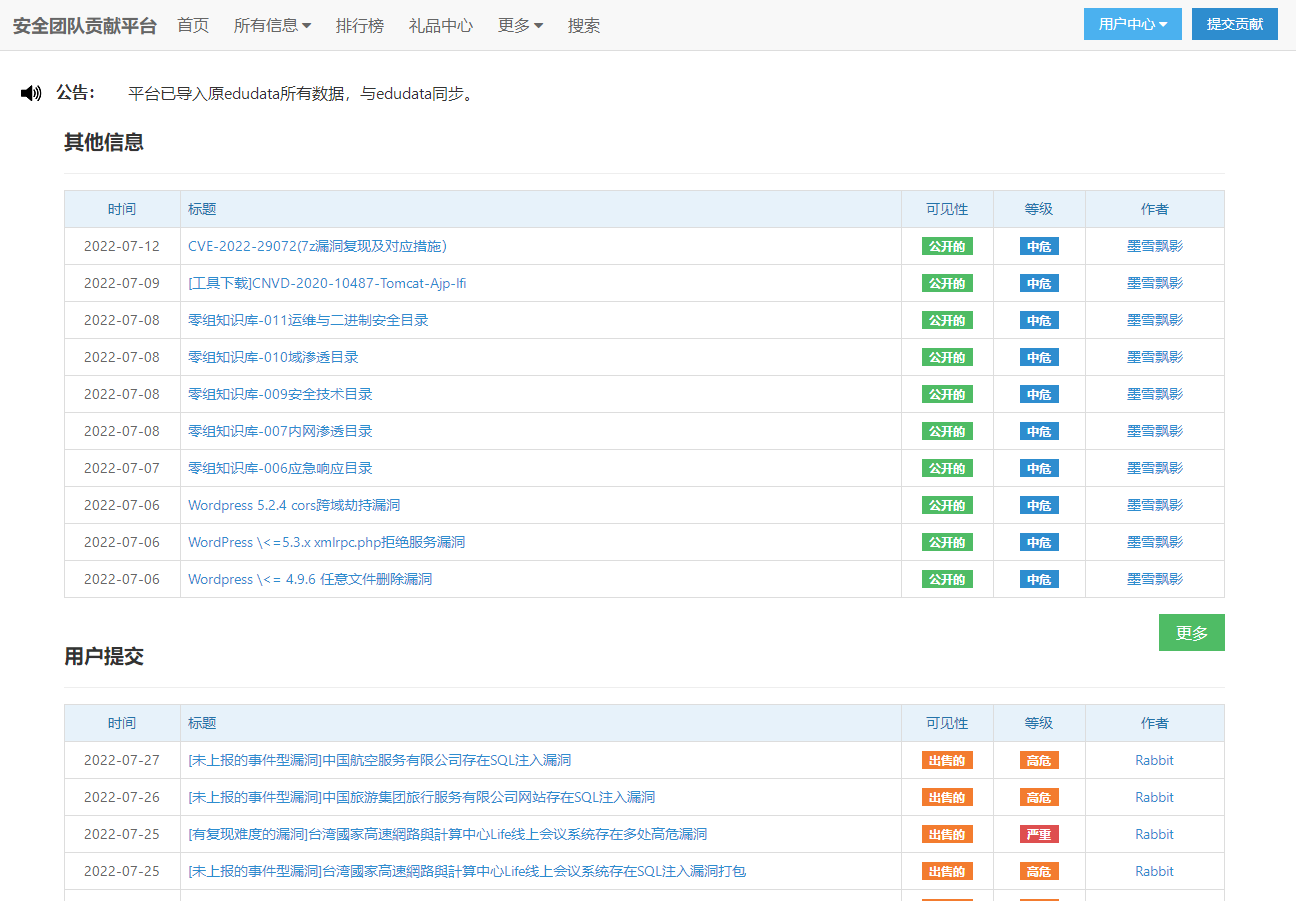Open 零组知识库-009安全技术目录 link

280,394
